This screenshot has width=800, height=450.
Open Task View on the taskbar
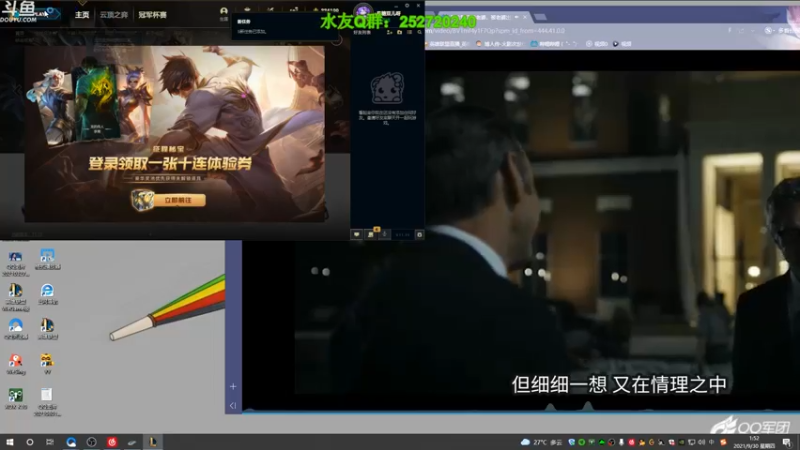tap(49, 442)
